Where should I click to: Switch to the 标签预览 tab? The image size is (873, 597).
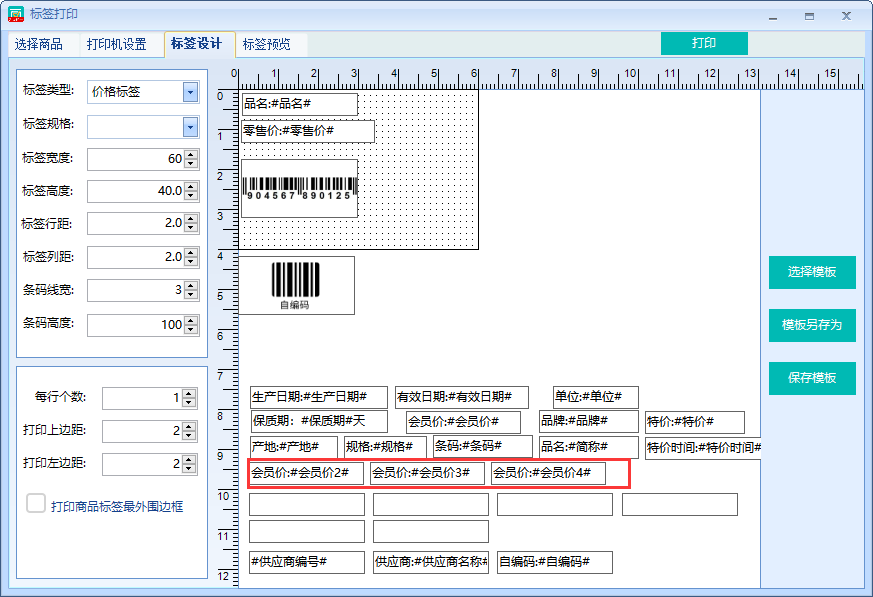pyautogui.click(x=267, y=44)
